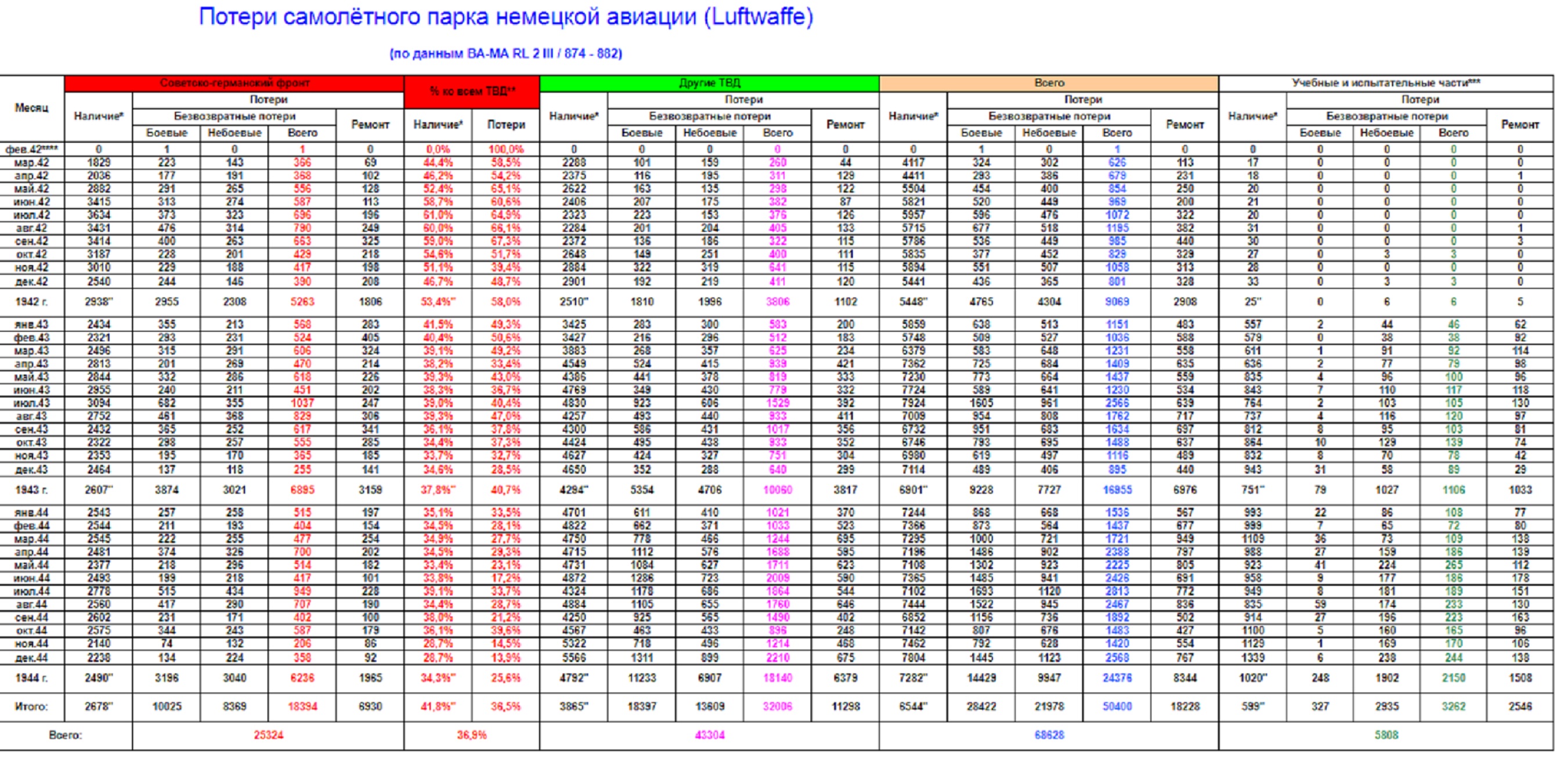The image size is (1568, 772).
Task: Click the blue '50400' in the Итого row
Action: (1117, 706)
